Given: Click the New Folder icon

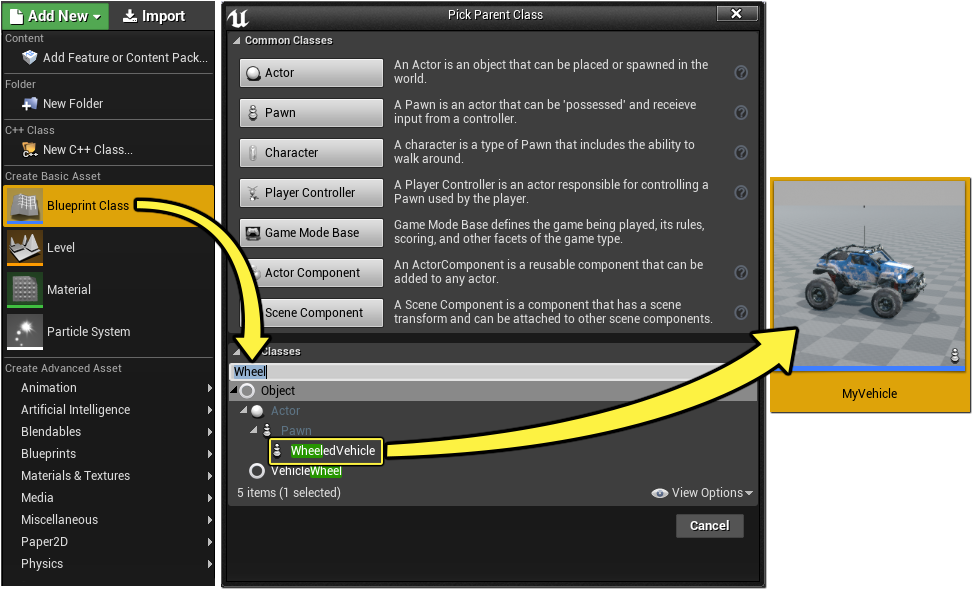Looking at the screenshot, I should (29, 104).
